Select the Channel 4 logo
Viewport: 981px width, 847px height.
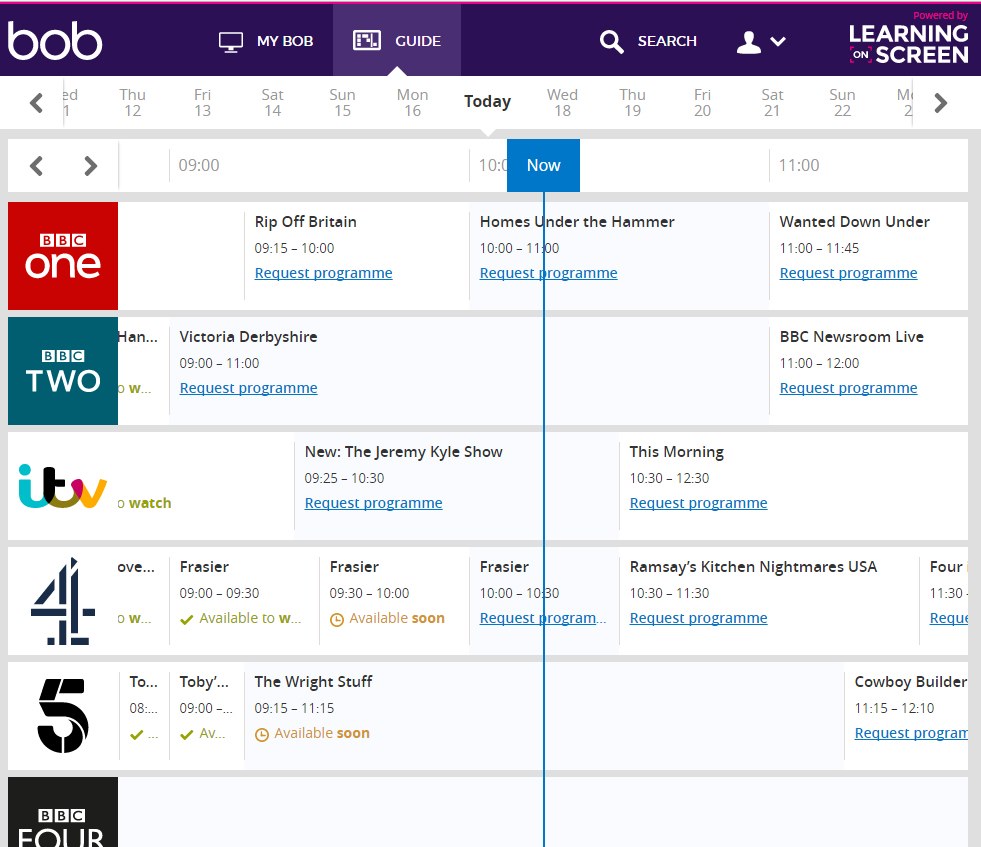[x=63, y=601]
